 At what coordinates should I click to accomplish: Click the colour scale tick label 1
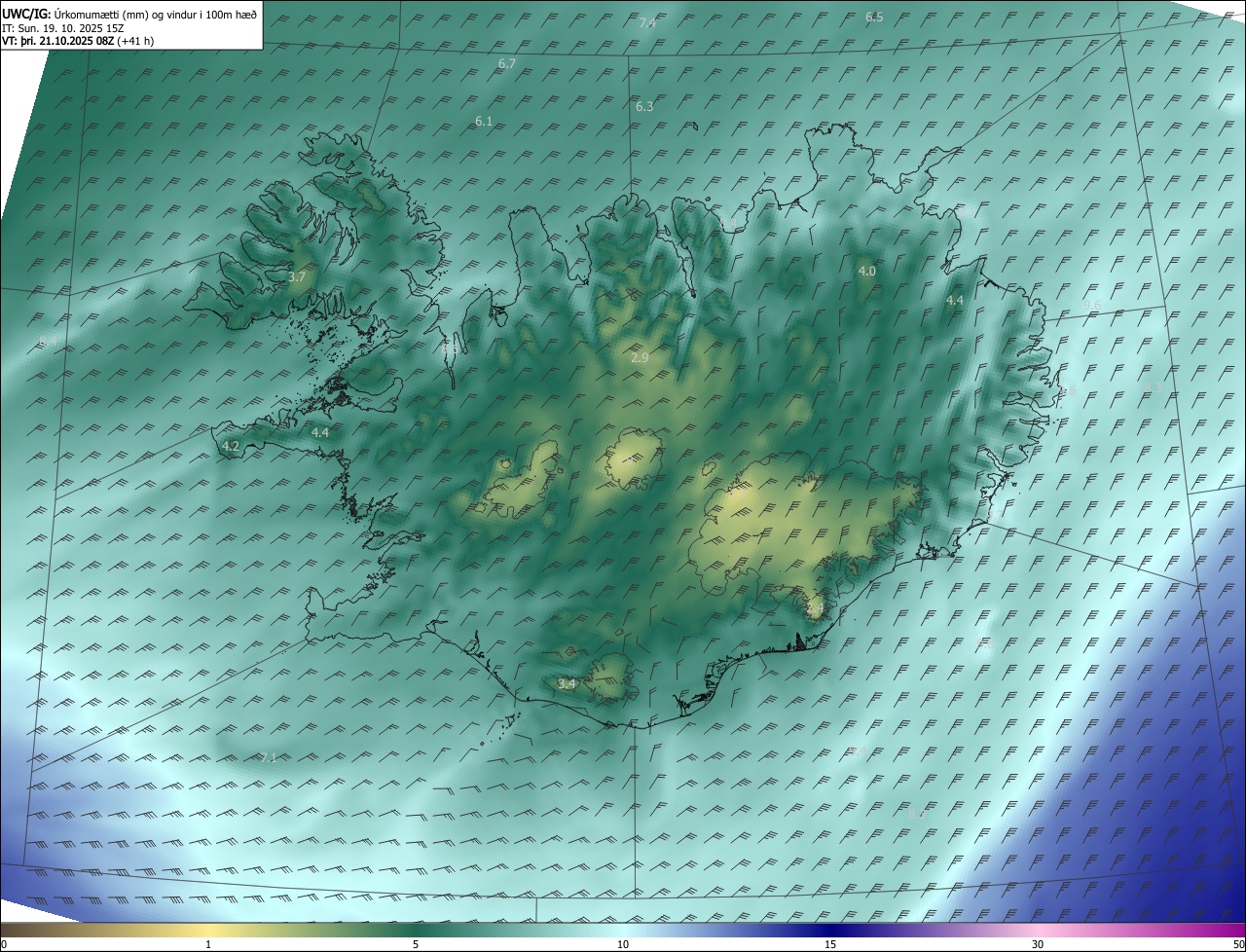click(208, 944)
